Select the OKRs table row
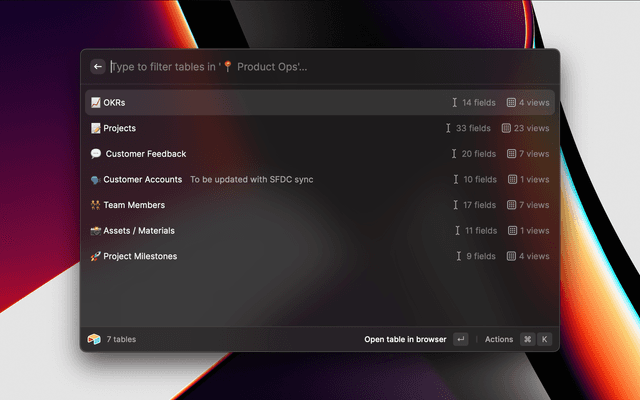This screenshot has width=640, height=400. click(320, 102)
